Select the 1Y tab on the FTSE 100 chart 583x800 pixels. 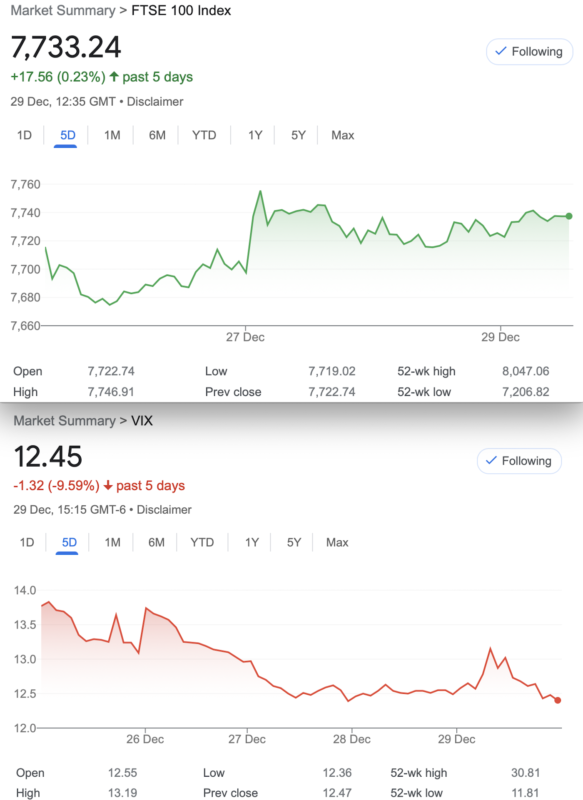coord(255,135)
